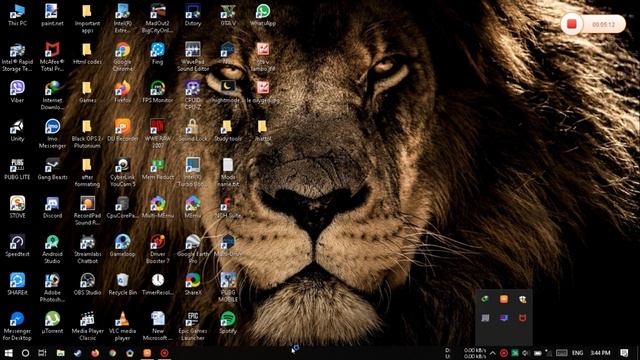Select the uTorrent desktop shortcut
The width and height of the screenshot is (640, 360).
(x=52, y=323)
